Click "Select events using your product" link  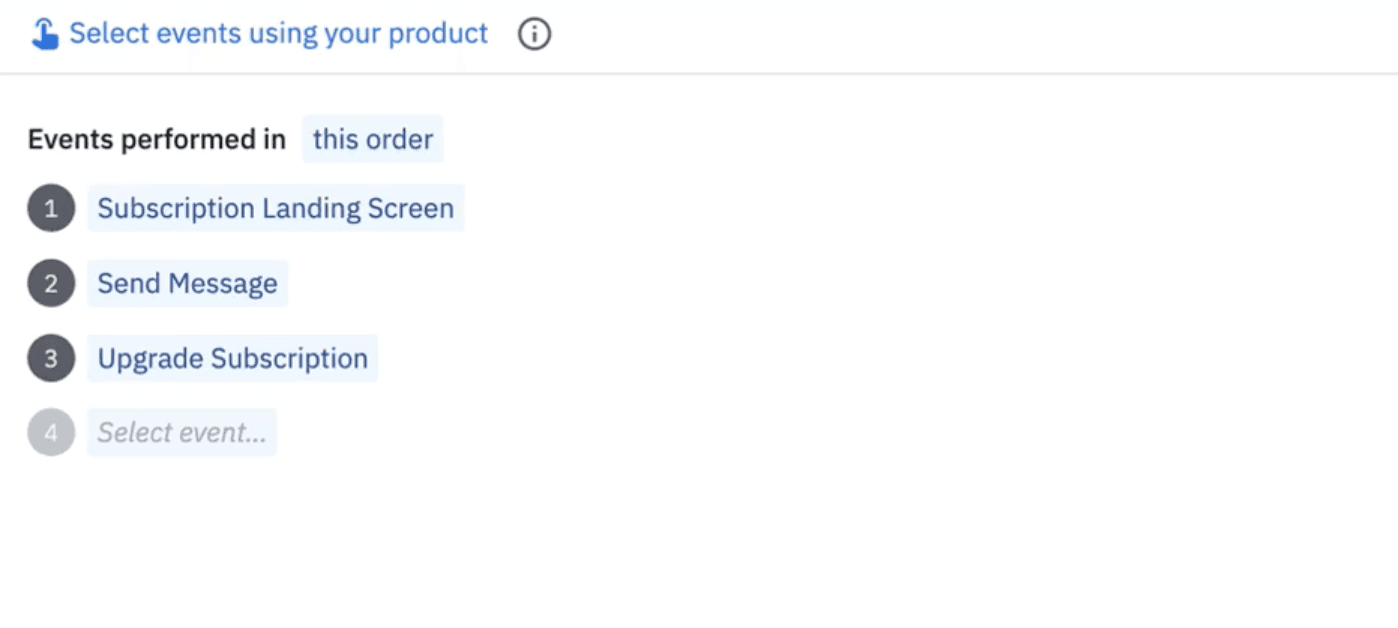[x=278, y=34]
